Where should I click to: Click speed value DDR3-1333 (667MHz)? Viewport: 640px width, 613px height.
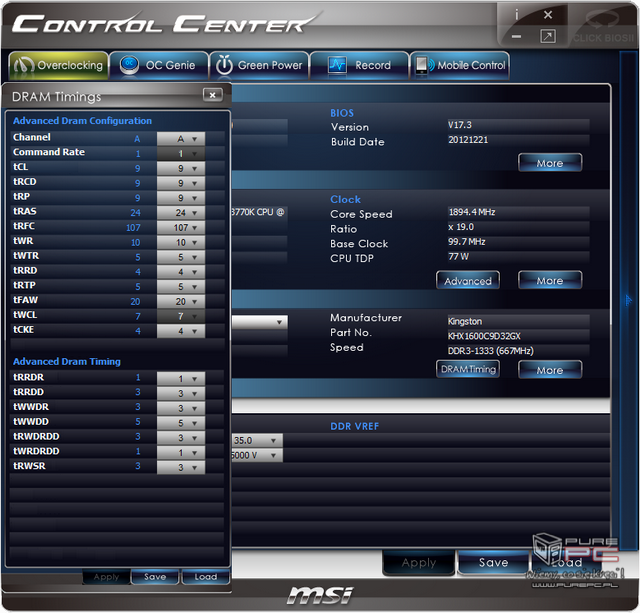[x=491, y=351]
